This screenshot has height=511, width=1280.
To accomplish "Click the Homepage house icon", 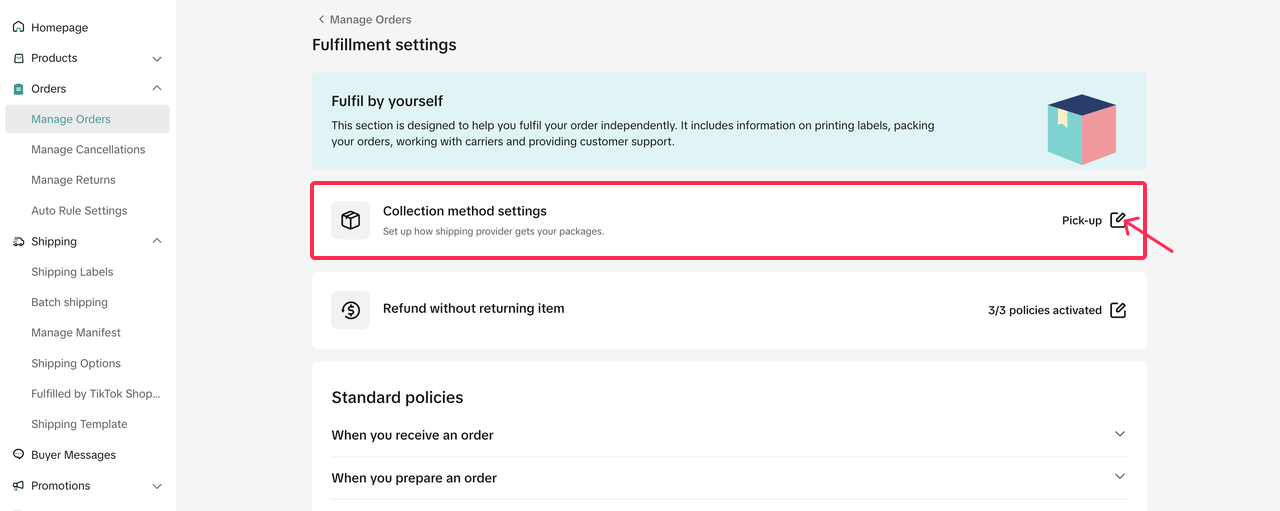I will pyautogui.click(x=18, y=27).
